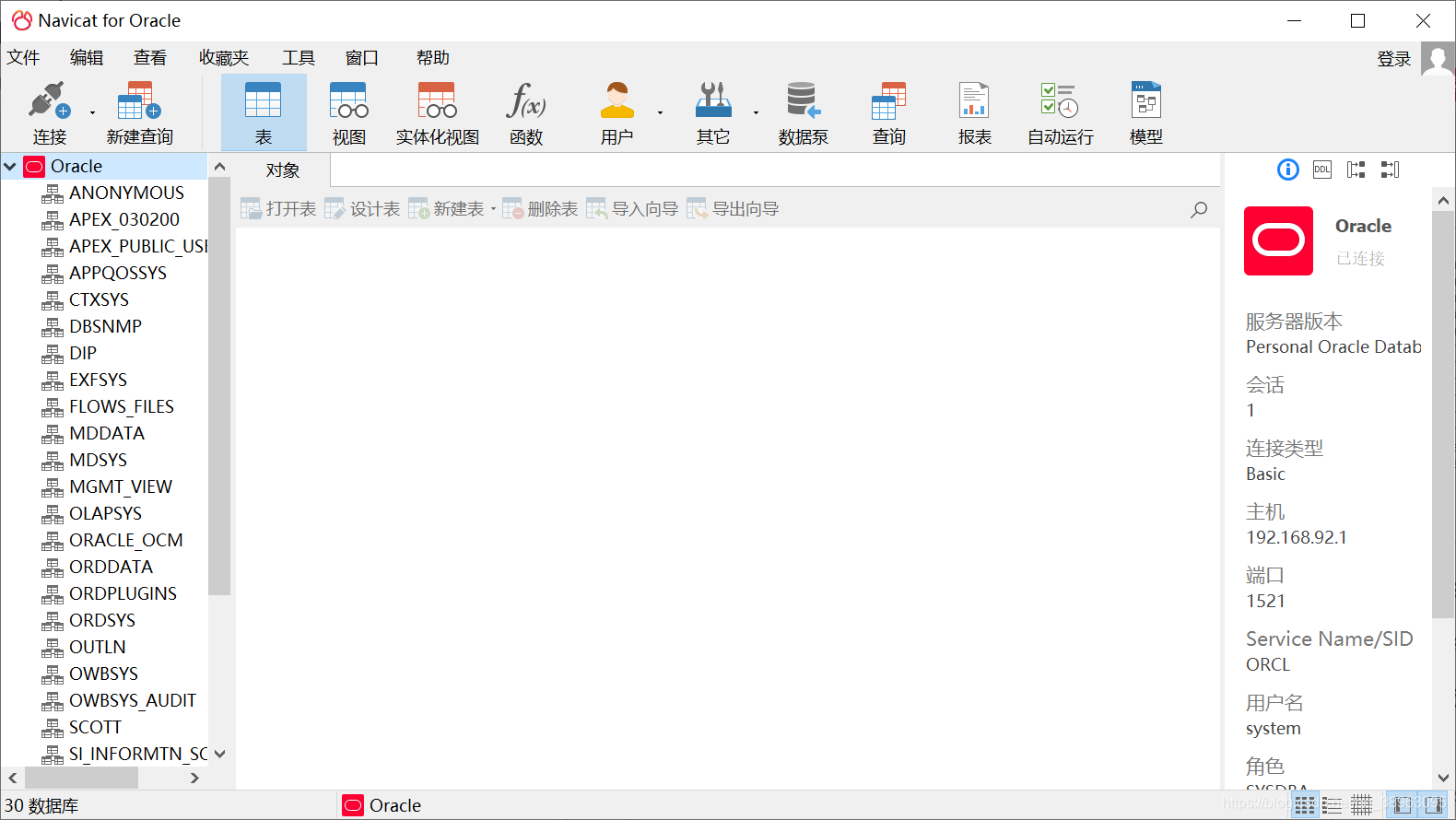The width and height of the screenshot is (1456, 820).
Task: Launch 导入向导 (Import Wizard)
Action: tap(632, 209)
